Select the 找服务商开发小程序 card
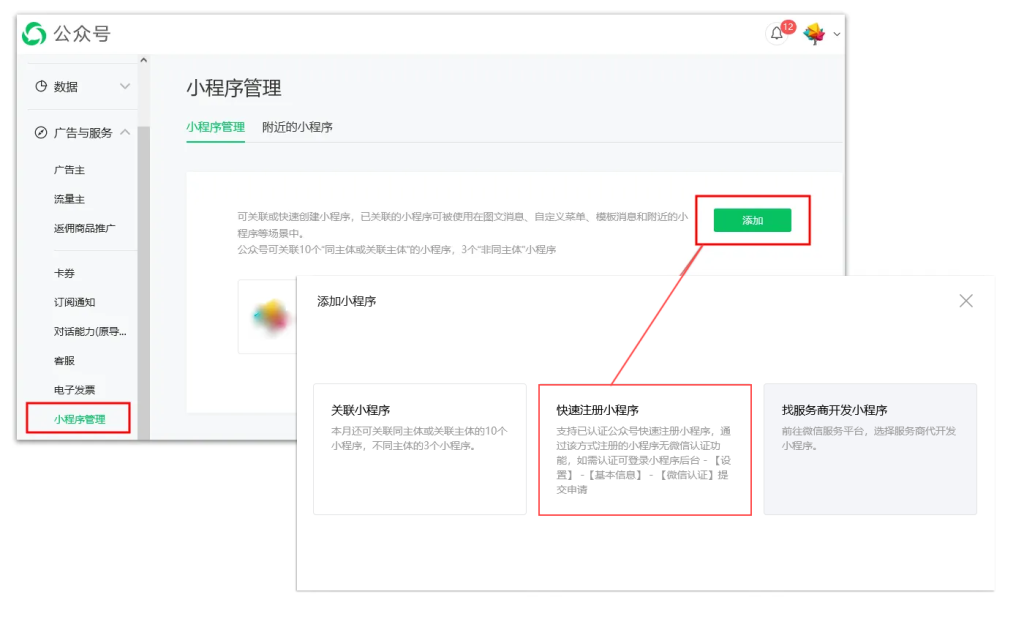This screenshot has height=619, width=1024. 869,448
